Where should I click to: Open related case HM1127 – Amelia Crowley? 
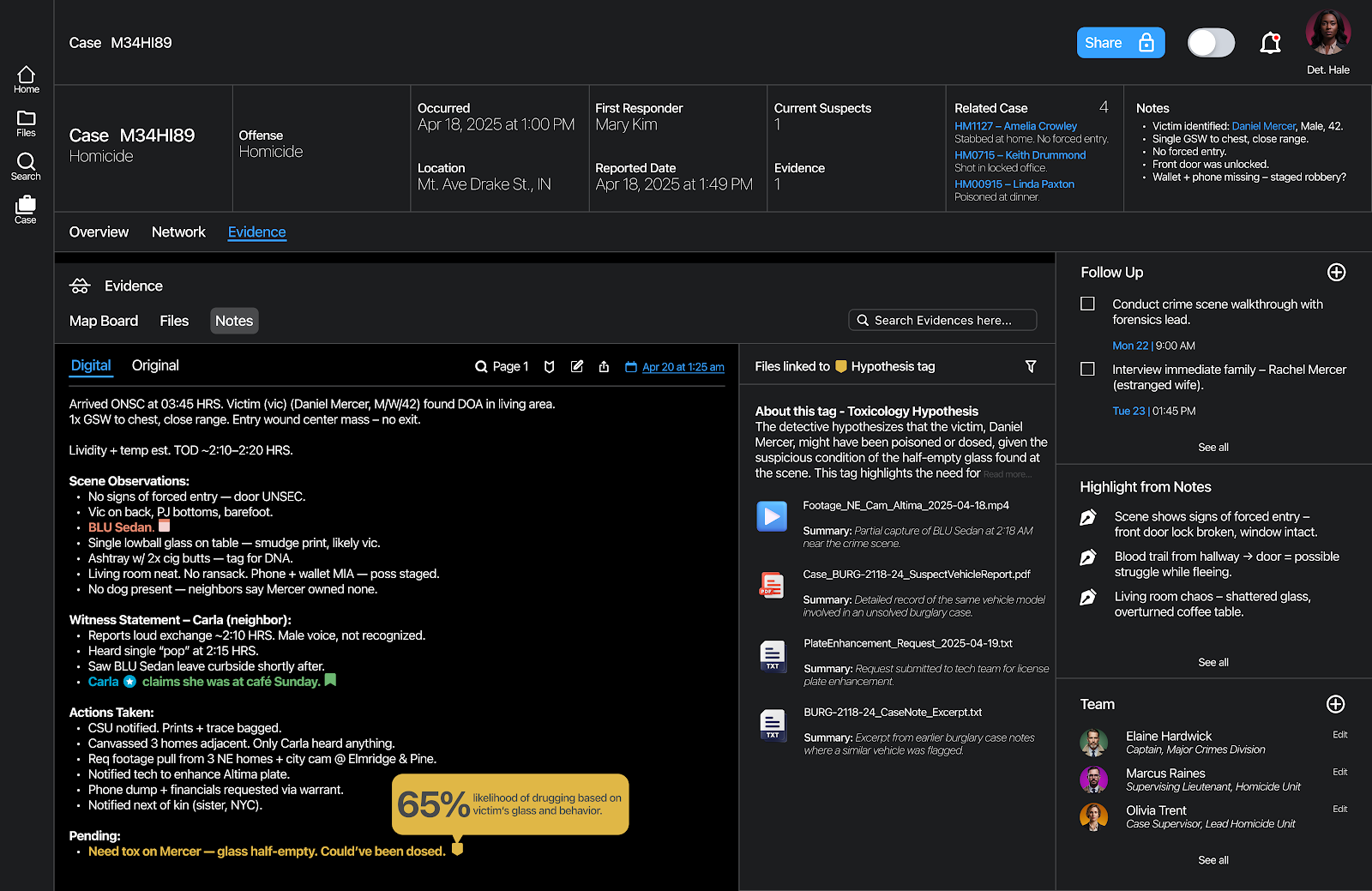pos(1015,126)
